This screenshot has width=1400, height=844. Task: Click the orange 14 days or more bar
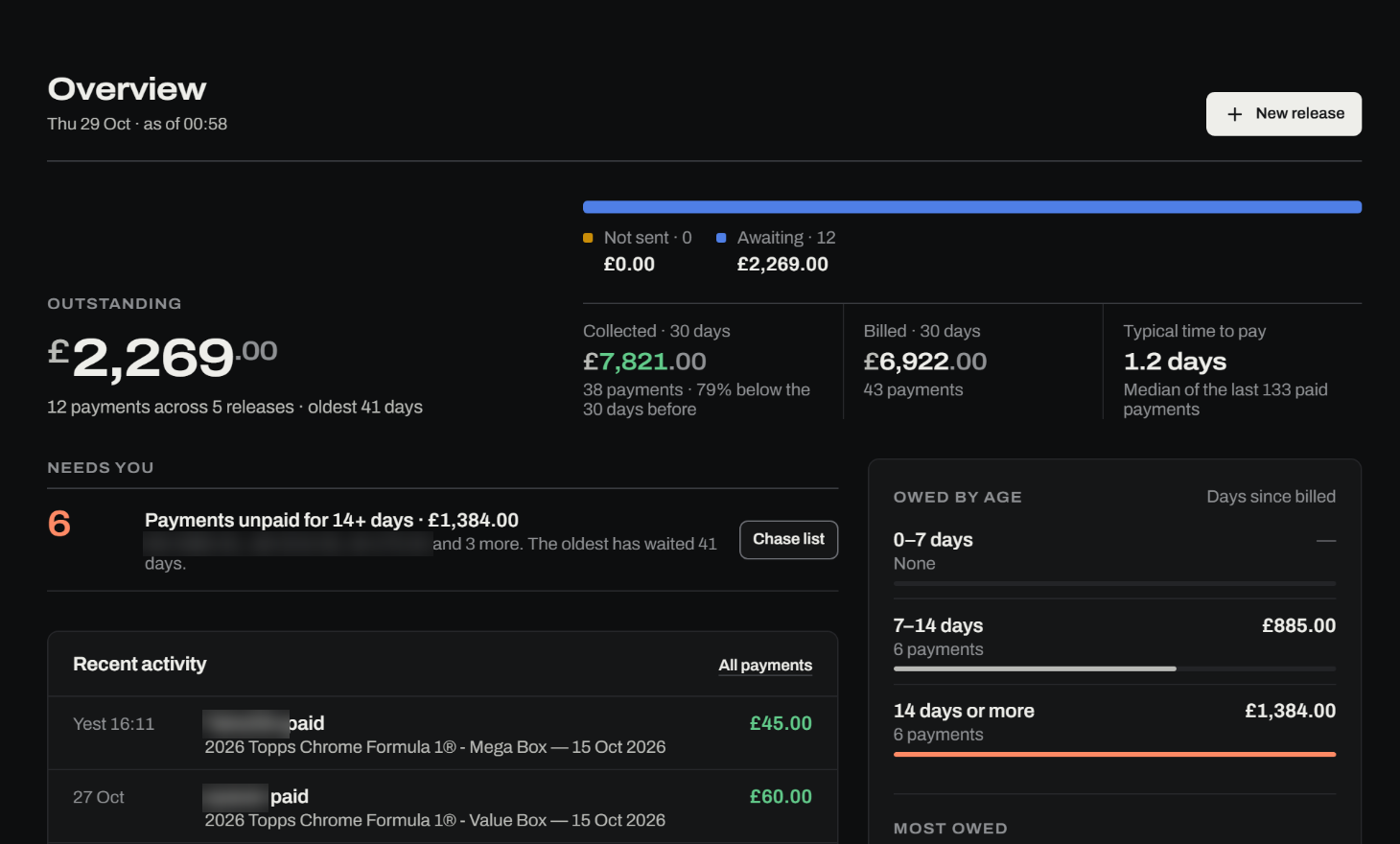[1114, 755]
